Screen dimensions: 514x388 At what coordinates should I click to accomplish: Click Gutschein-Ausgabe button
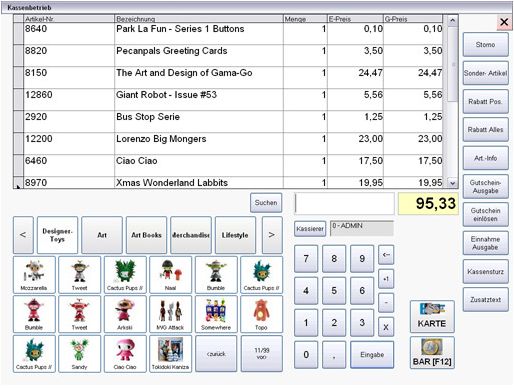pos(486,186)
